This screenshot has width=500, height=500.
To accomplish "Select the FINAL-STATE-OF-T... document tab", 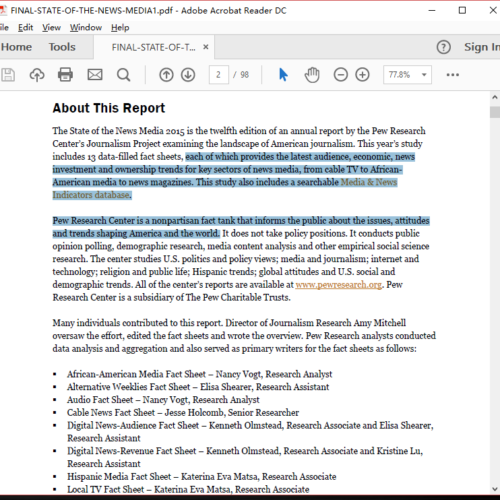I will click(154, 47).
